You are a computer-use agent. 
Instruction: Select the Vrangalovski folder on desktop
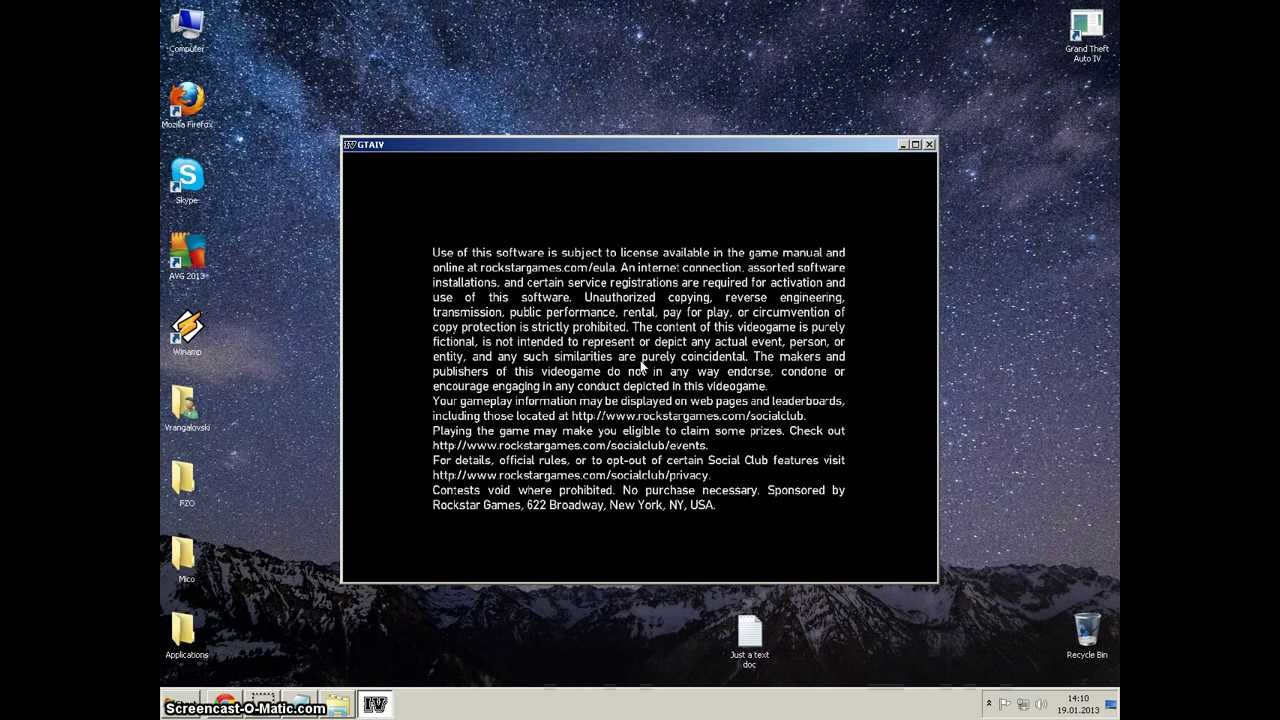tap(187, 409)
